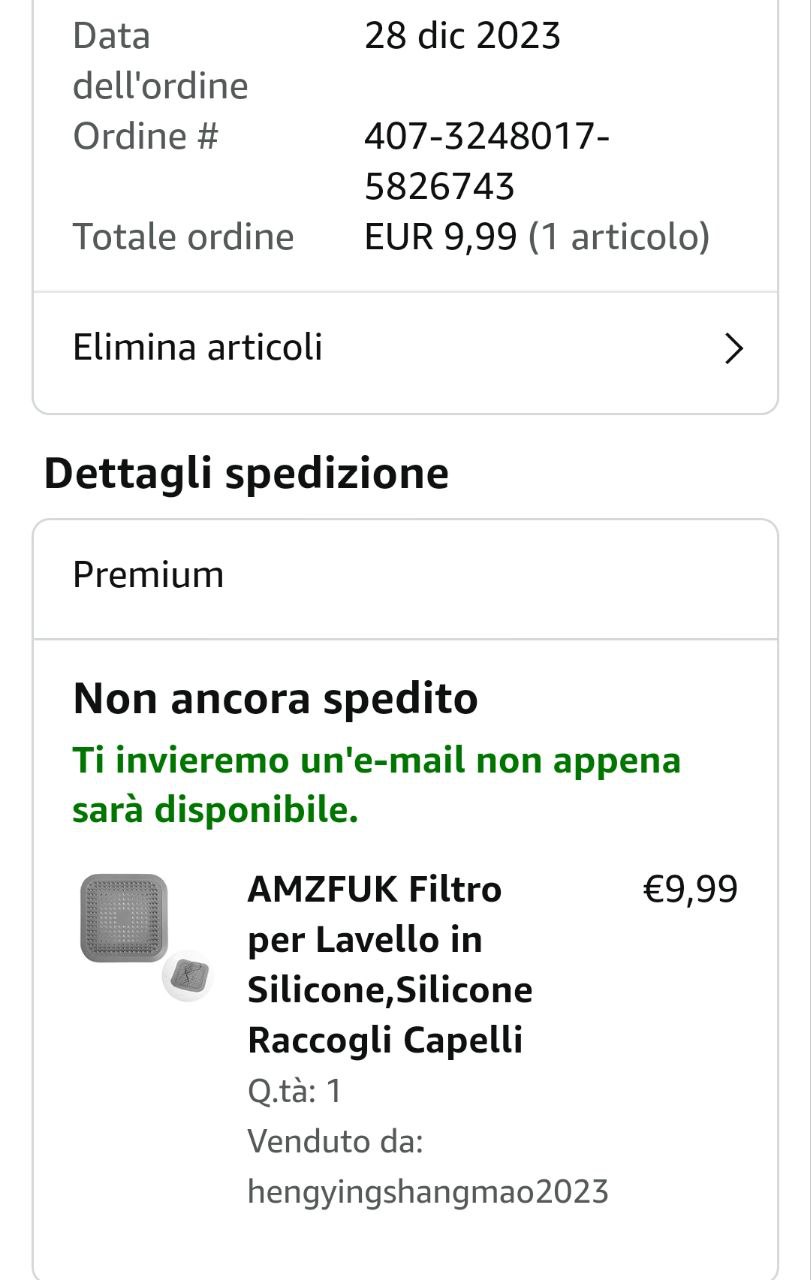Tap the "Q.tà: 1" quantity text

[295, 1090]
